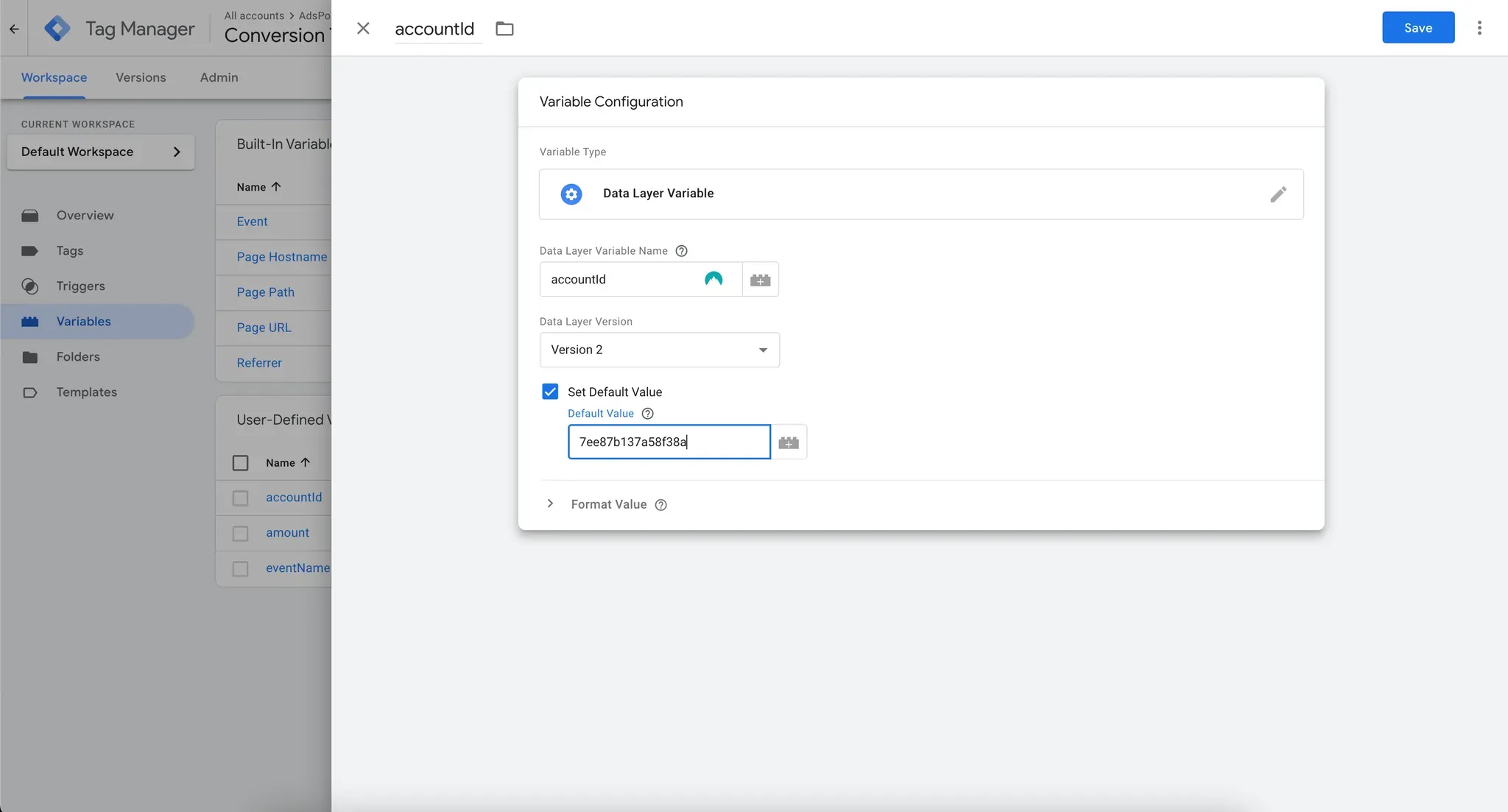
Task: Click the Tag Manager logo icon
Action: pos(57,28)
